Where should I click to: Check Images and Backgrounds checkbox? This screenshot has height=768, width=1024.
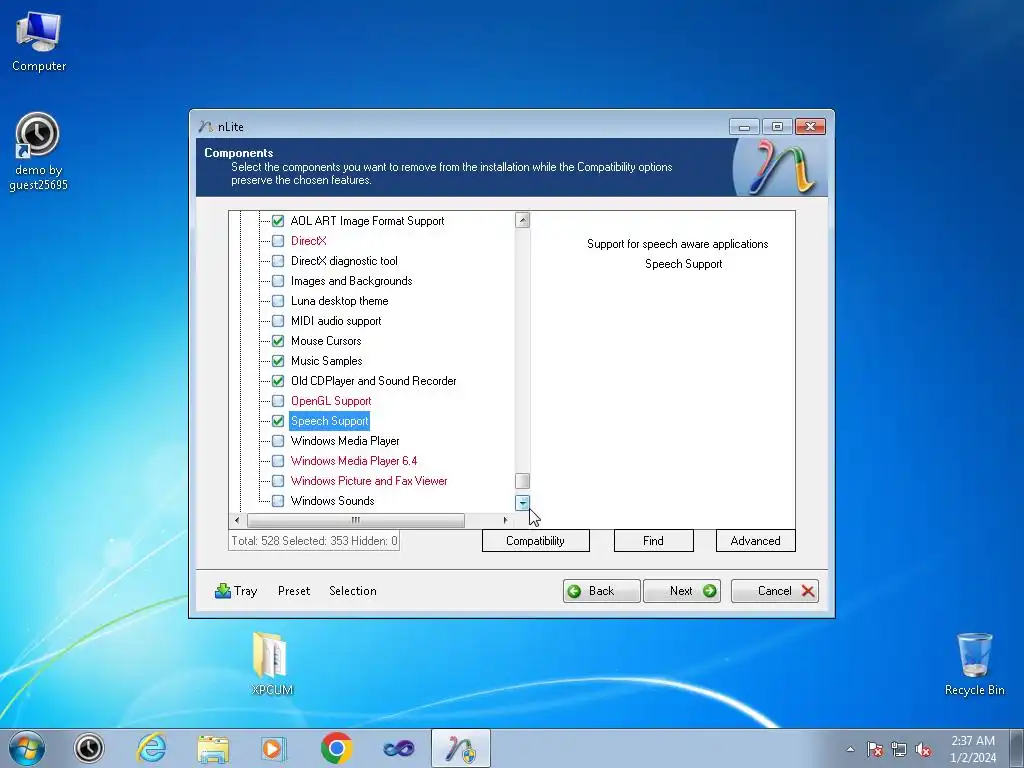(278, 281)
